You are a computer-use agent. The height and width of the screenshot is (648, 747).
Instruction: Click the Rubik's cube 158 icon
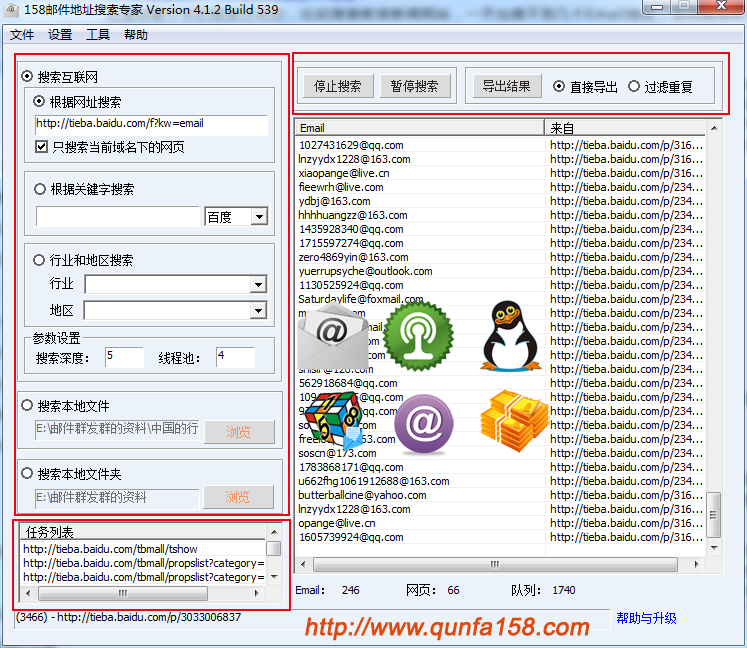click(x=333, y=419)
